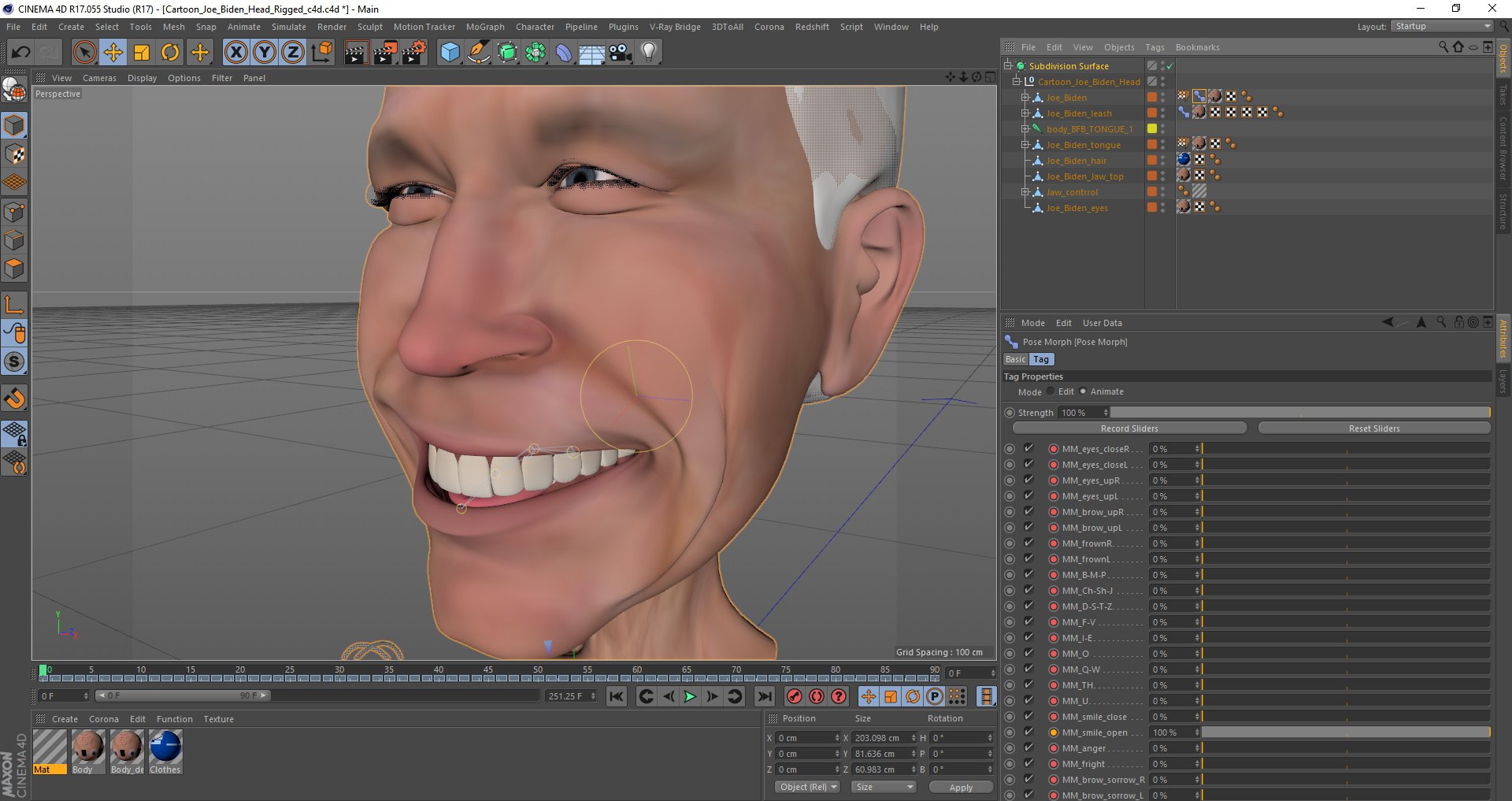Screen dimensions: 1512x801
Task: Enable Texture mode in left palette
Action: [14, 154]
